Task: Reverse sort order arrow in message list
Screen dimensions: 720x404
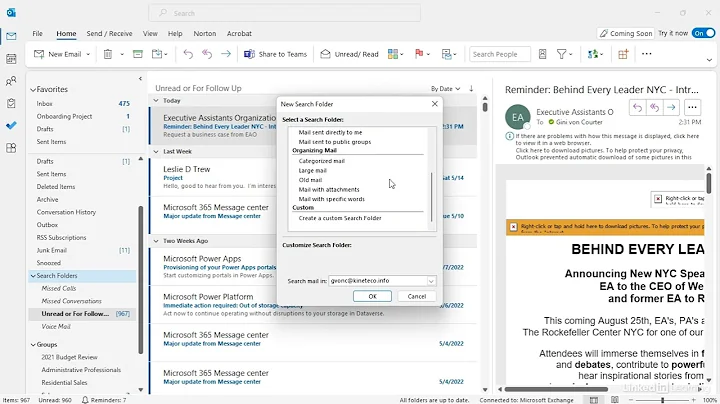Action: (x=471, y=89)
